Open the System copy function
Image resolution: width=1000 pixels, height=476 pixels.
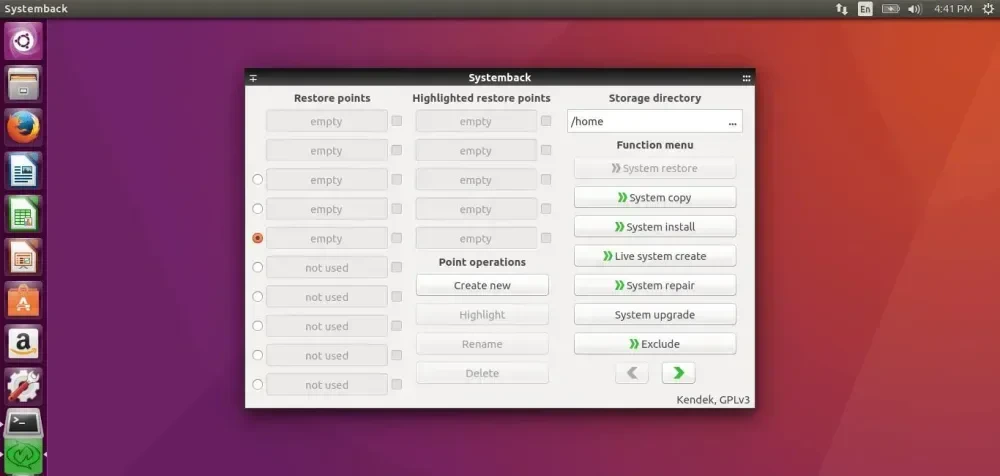(x=655, y=198)
